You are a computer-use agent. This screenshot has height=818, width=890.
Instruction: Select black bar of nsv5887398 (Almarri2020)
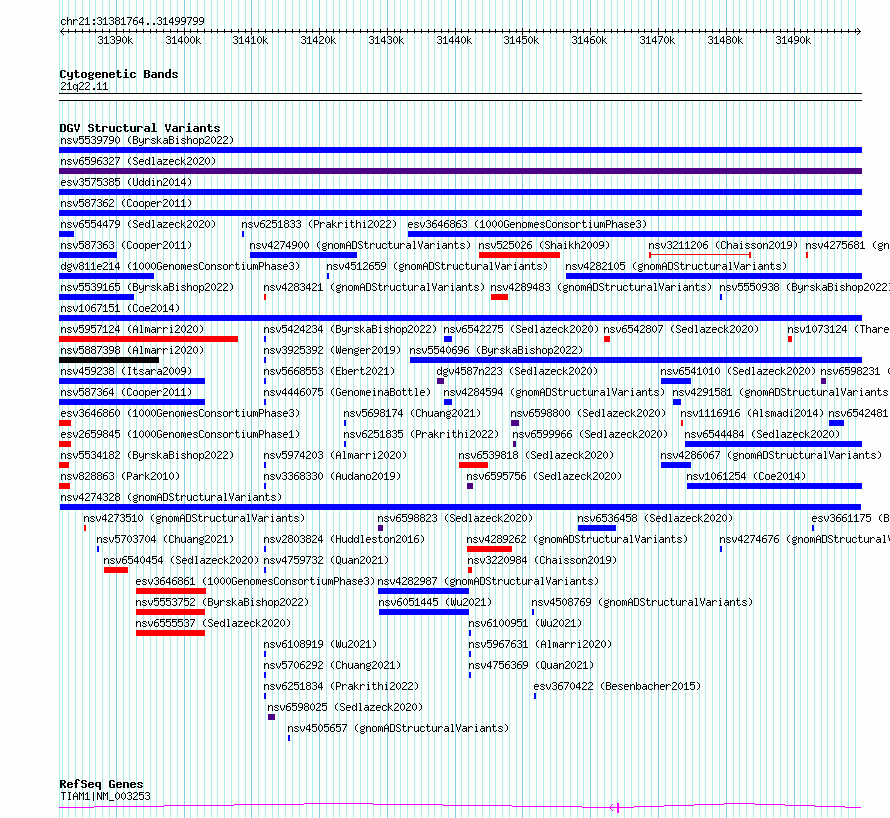pos(109,360)
